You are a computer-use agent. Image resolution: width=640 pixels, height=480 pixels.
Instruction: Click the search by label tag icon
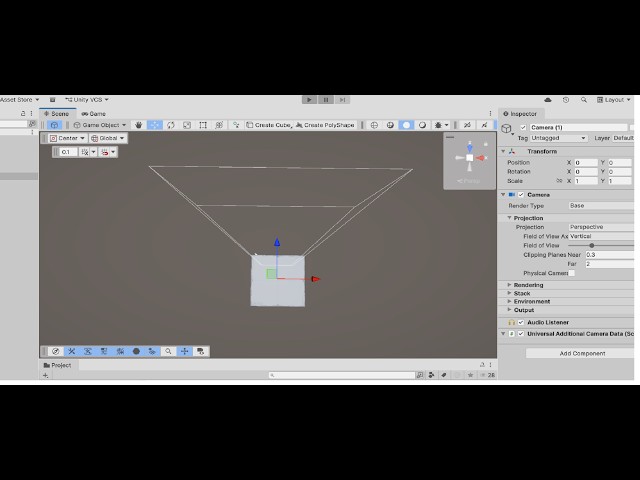tap(444, 375)
